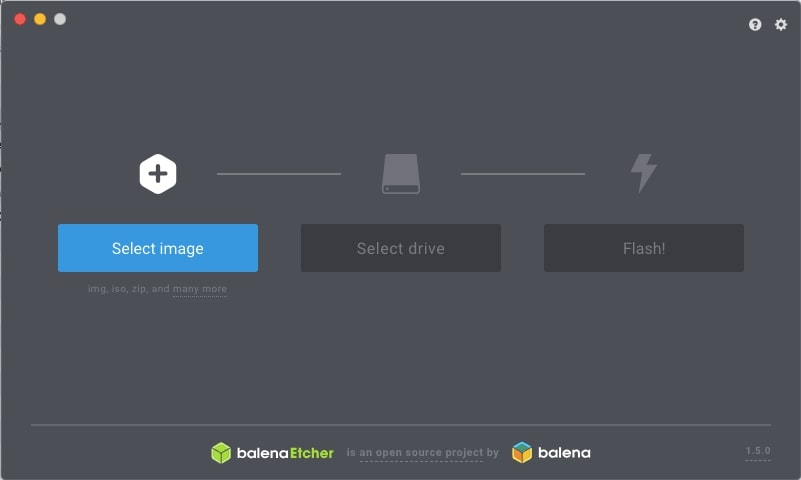
Task: Open the "an open source project" link
Action: pyautogui.click(x=421, y=453)
